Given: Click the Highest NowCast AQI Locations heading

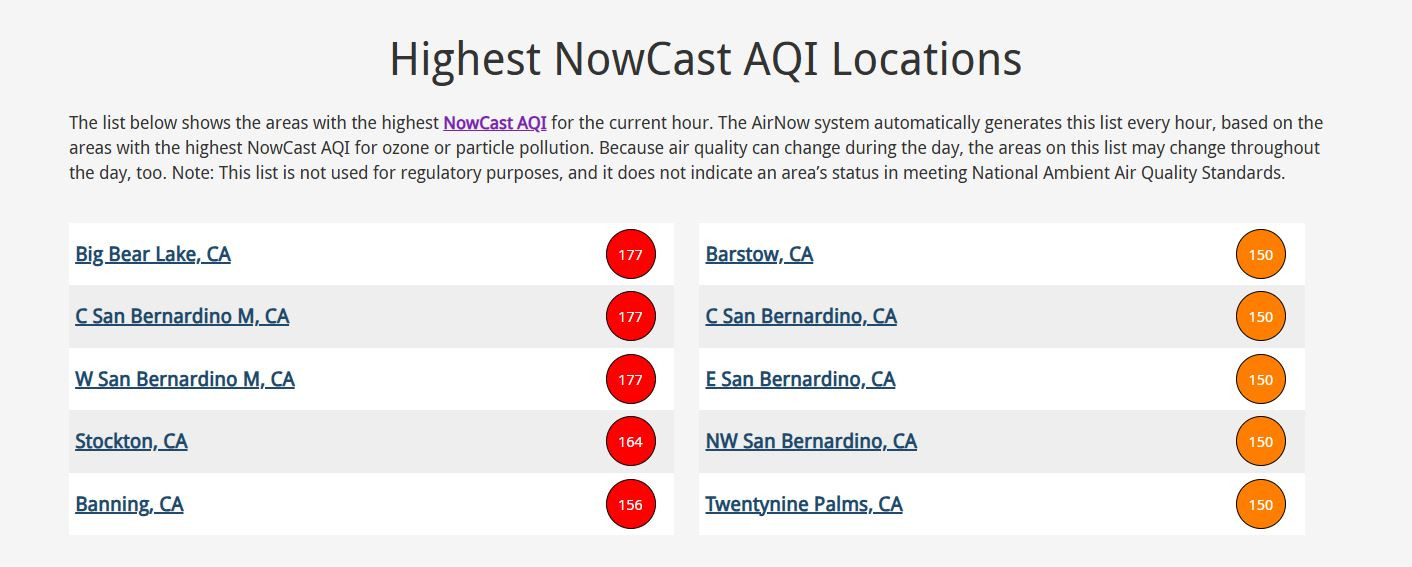Looking at the screenshot, I should (706, 58).
